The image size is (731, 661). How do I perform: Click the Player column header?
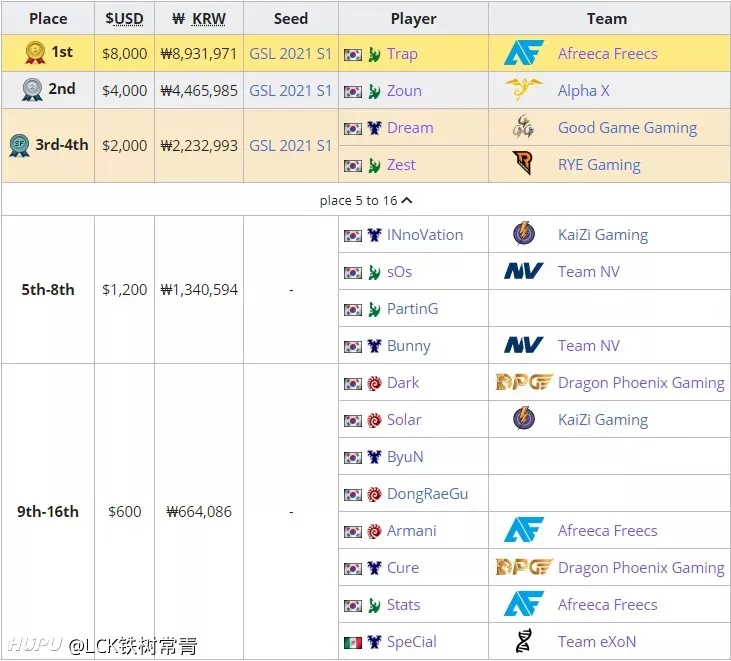coord(414,18)
